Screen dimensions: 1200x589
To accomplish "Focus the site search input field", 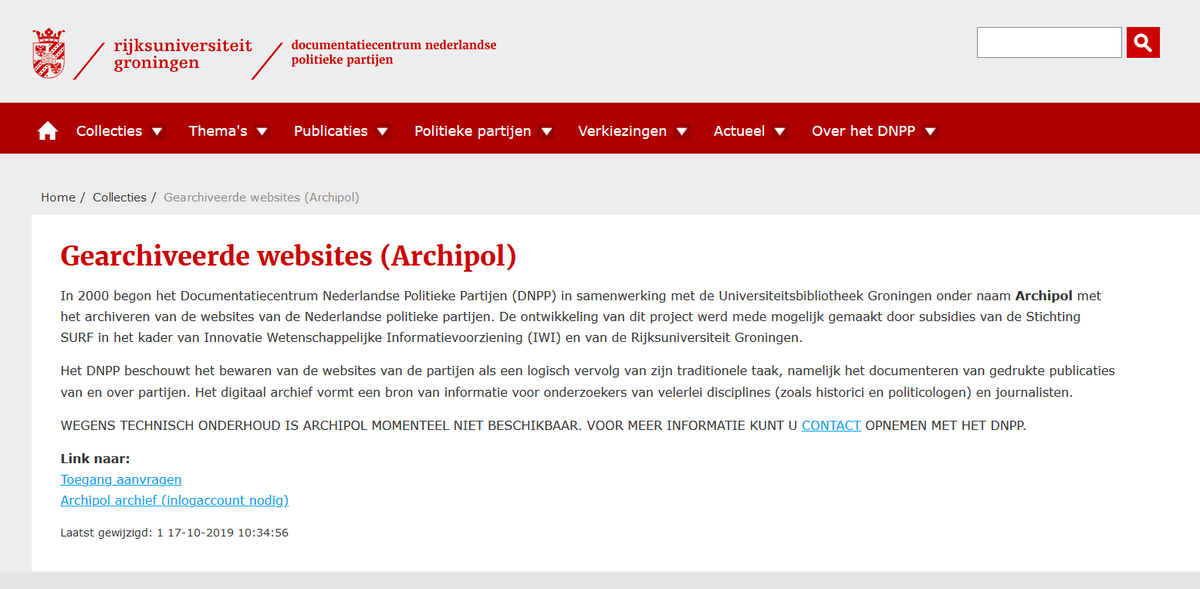I will click(1049, 43).
